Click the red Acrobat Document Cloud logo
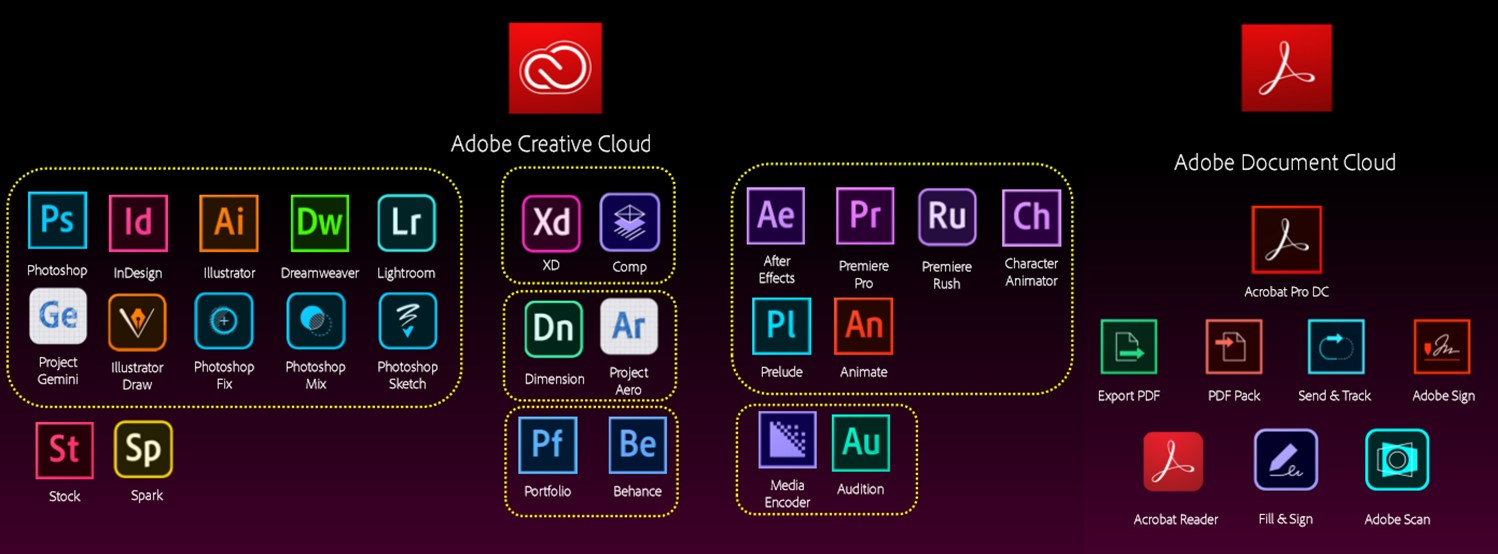 (1287, 67)
